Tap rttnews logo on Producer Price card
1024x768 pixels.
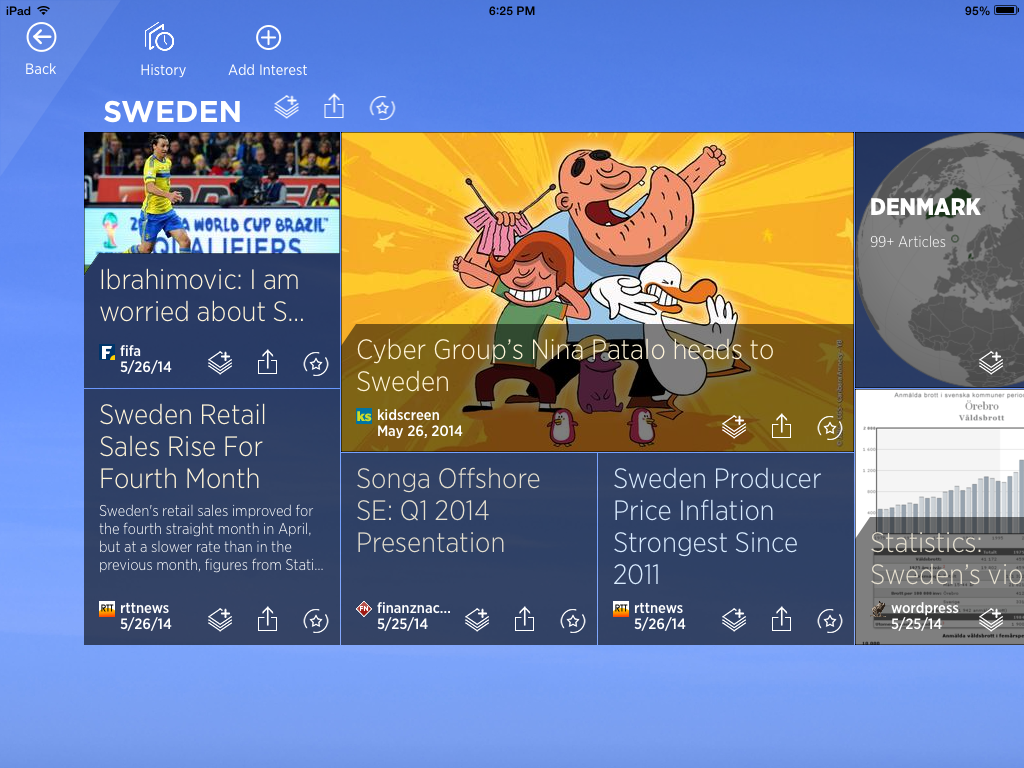(621, 609)
